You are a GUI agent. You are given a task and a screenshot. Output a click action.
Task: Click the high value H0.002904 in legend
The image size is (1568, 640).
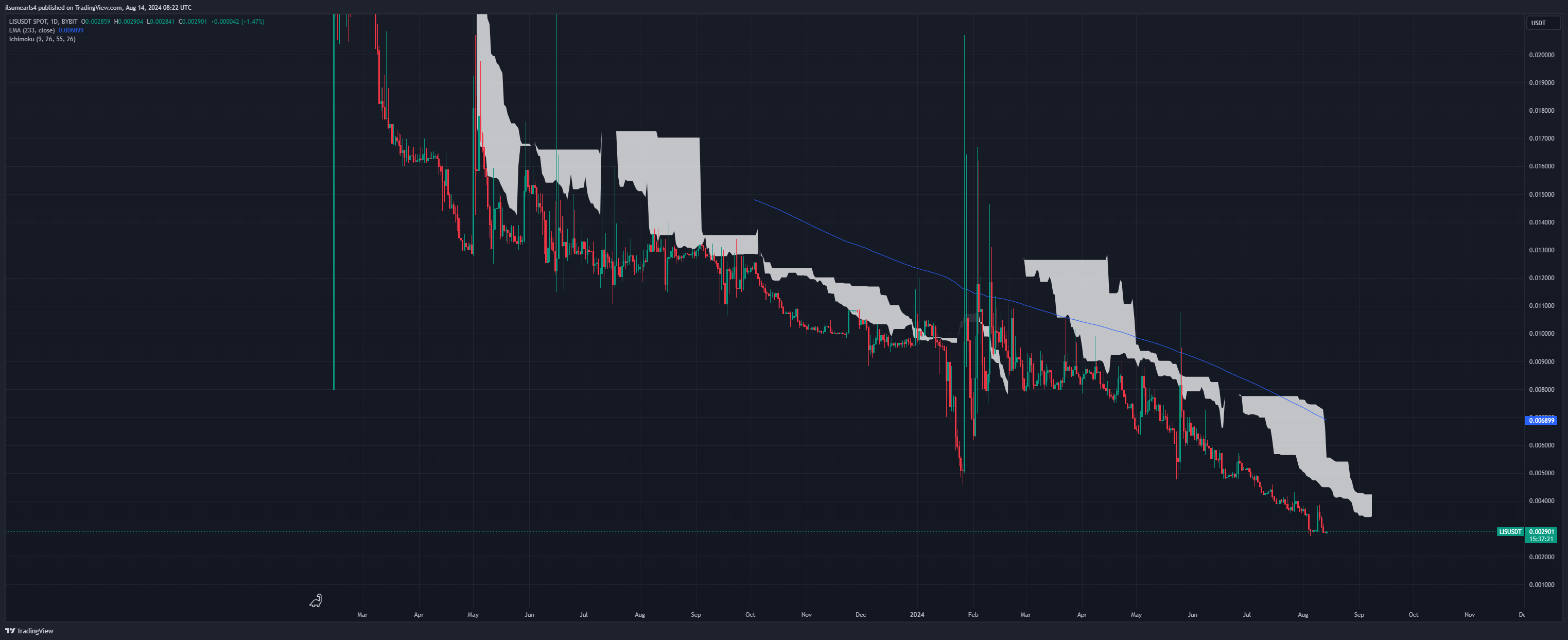(x=128, y=21)
